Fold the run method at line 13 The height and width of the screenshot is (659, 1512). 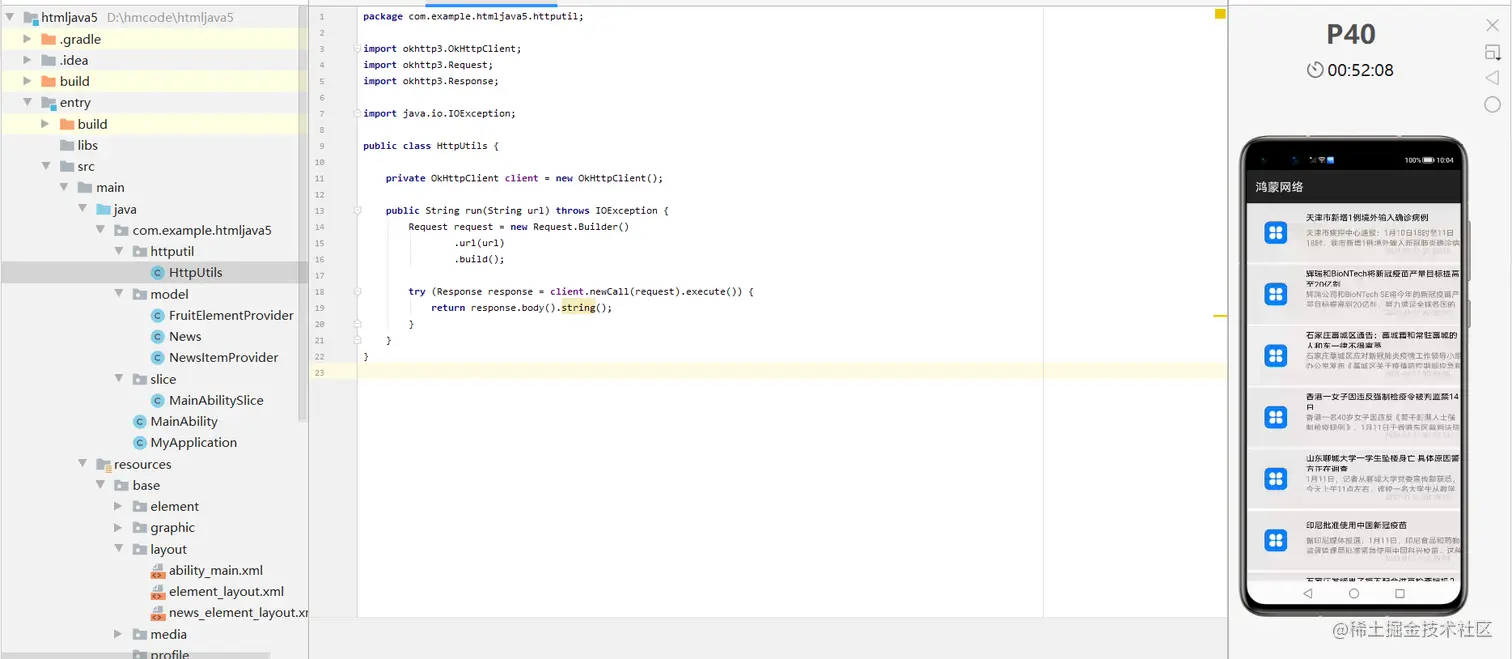357,210
